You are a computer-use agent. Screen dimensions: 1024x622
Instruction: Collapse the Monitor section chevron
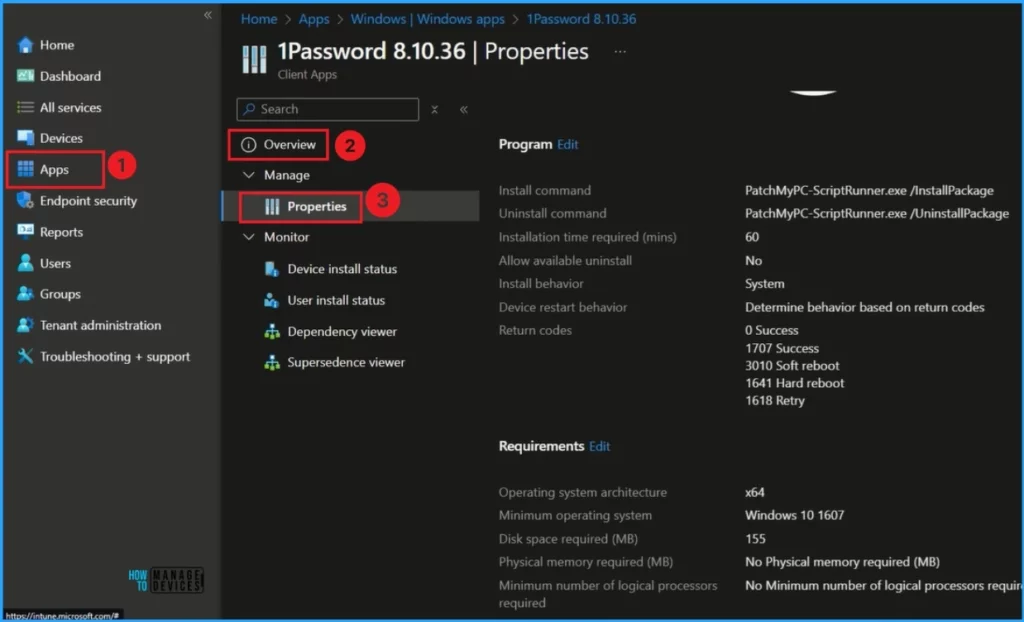click(248, 237)
